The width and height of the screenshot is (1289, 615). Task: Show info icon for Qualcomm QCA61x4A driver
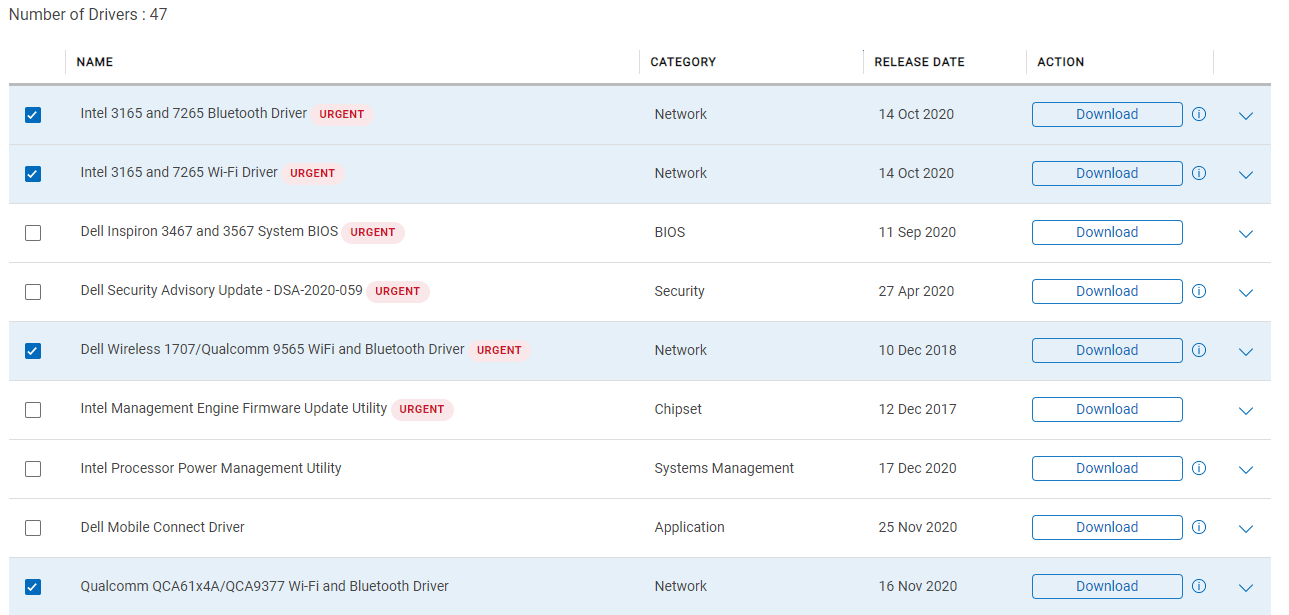point(1199,586)
